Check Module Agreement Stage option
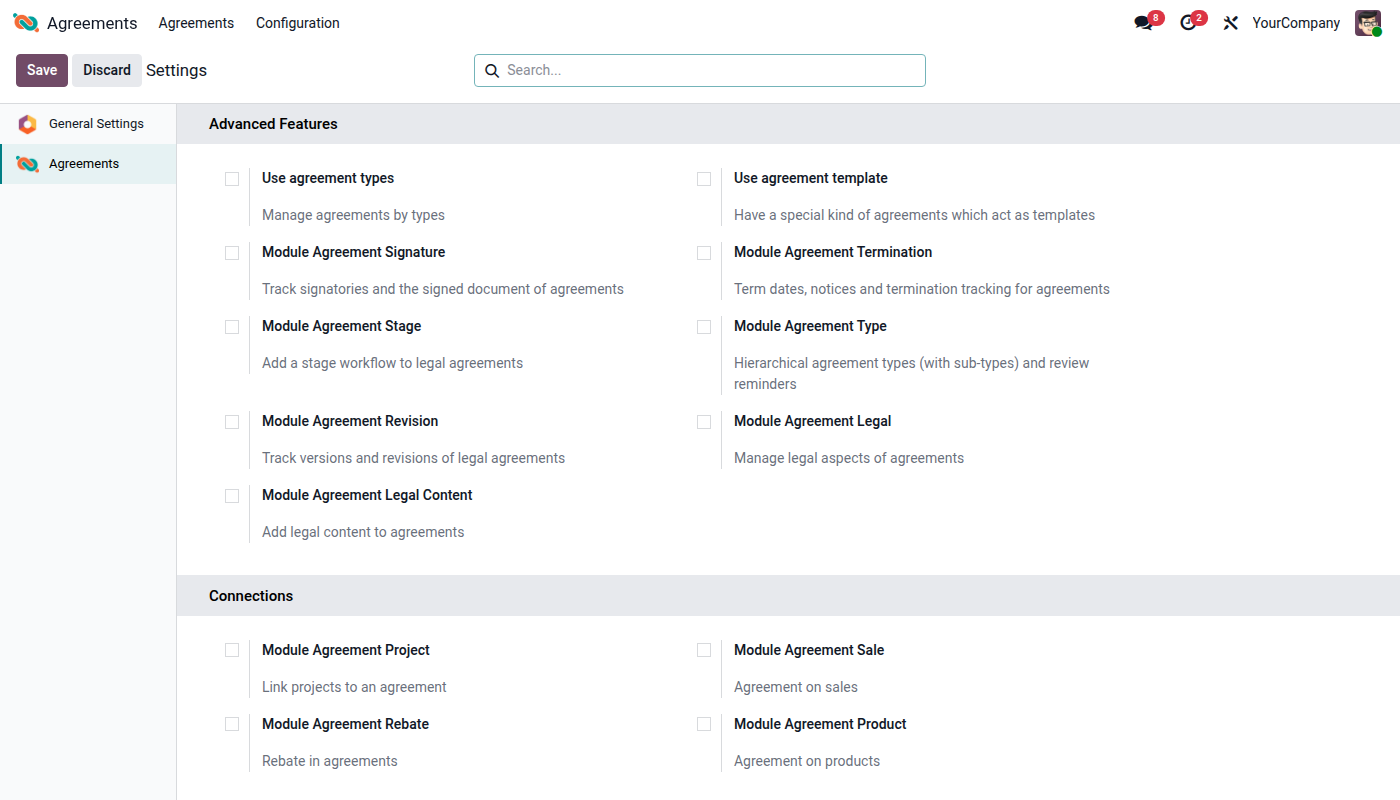1400x800 pixels. (x=232, y=327)
